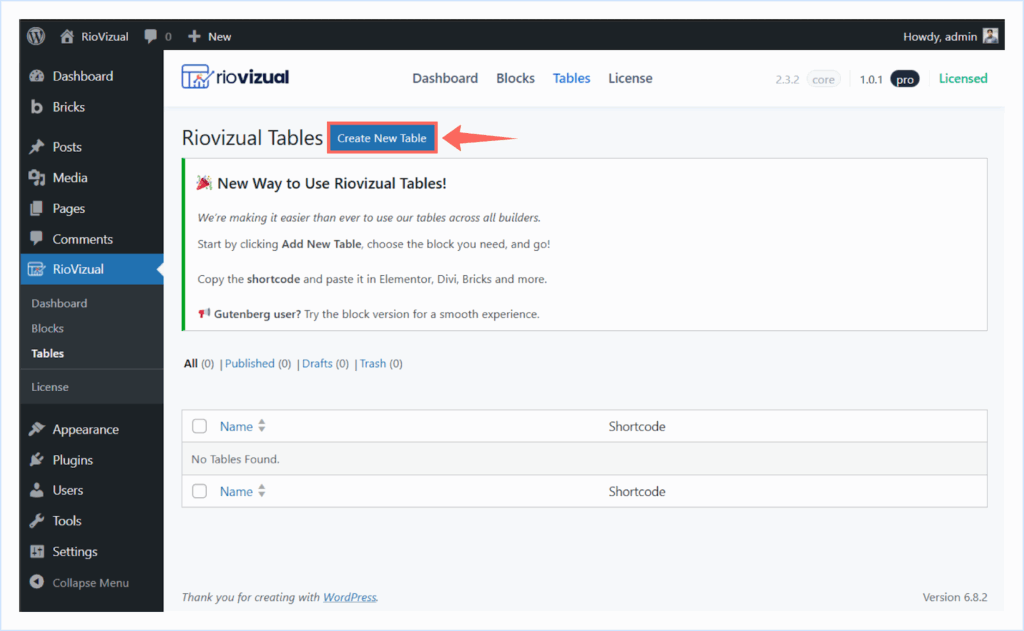Open Media library in the sidebar
Viewport: 1024px width, 631px height.
coord(70,178)
